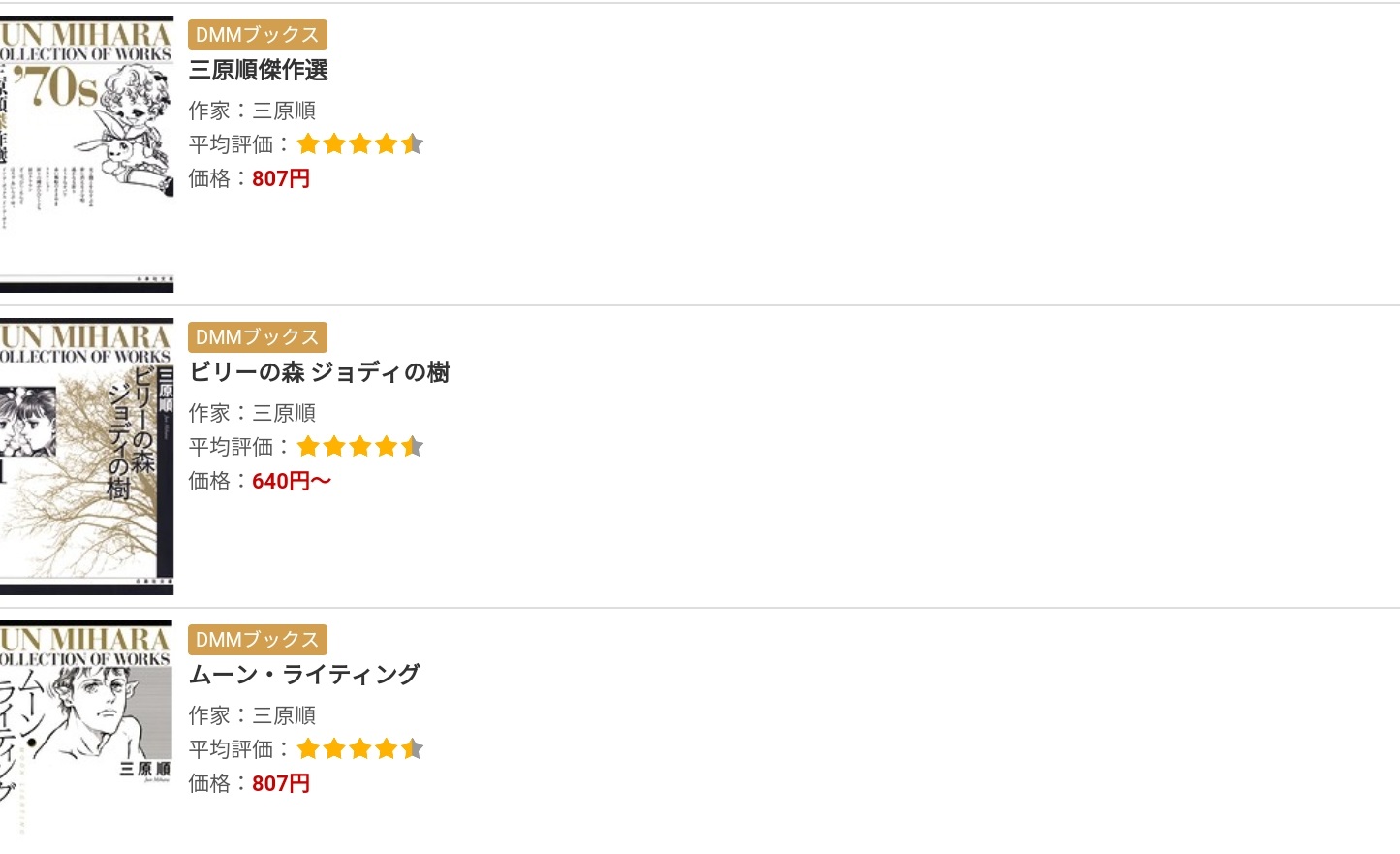Click the first star of 三原順傑作選 rating
Viewport: 1400px width, 854px height.
pyautogui.click(x=308, y=144)
